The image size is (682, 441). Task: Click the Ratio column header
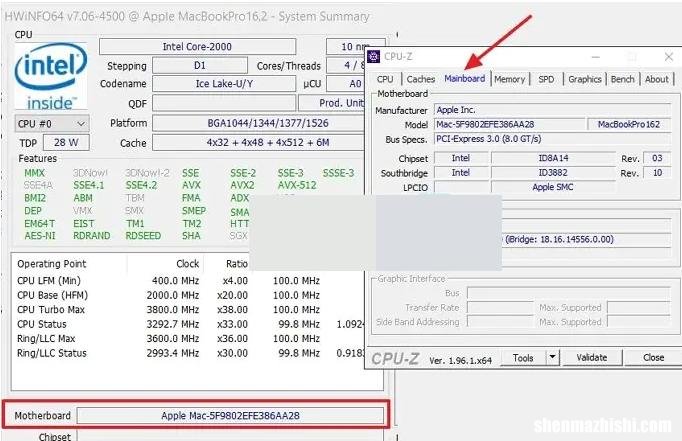pos(237,264)
